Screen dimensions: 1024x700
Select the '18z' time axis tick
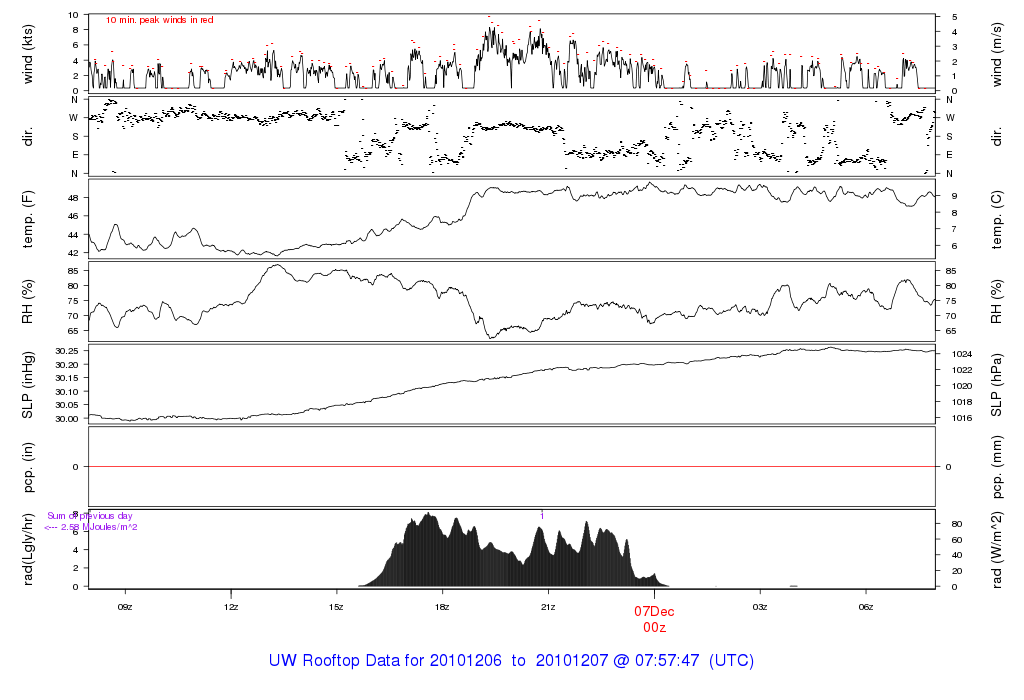(x=442, y=607)
